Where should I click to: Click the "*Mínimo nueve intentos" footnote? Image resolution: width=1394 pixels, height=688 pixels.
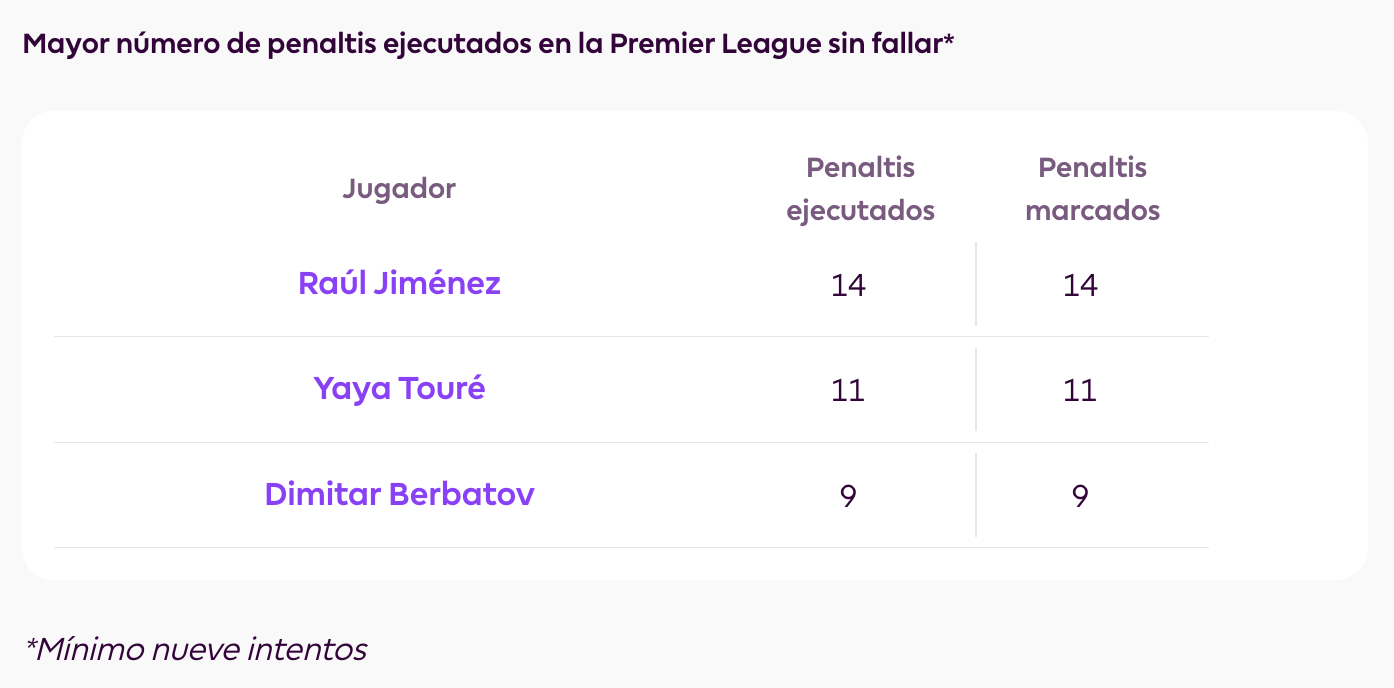pos(196,649)
